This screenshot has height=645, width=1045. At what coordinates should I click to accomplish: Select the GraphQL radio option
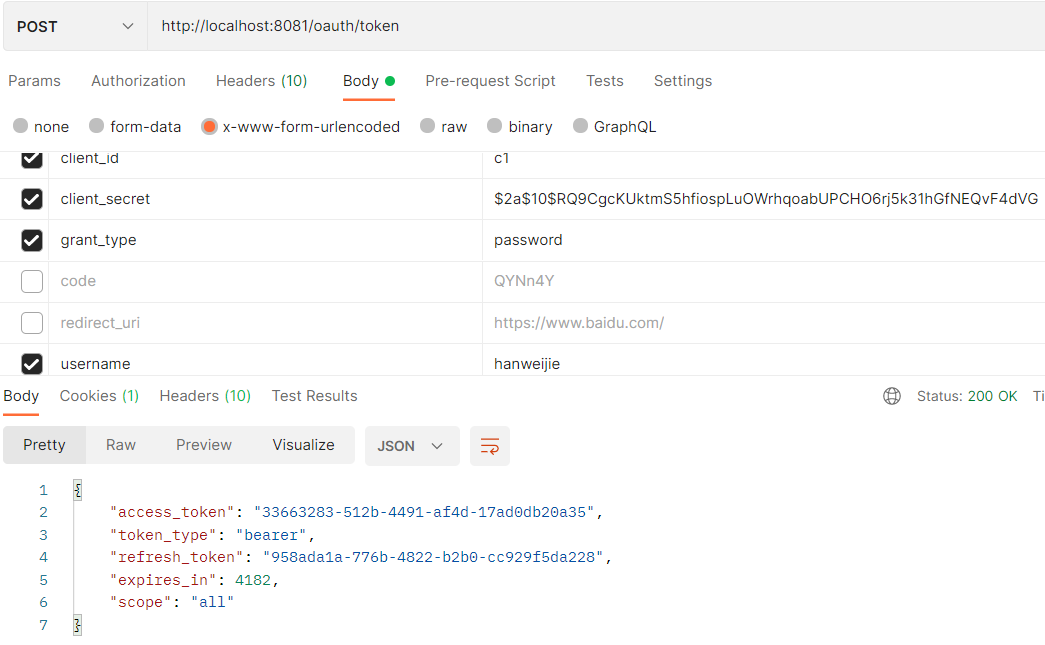pos(580,126)
